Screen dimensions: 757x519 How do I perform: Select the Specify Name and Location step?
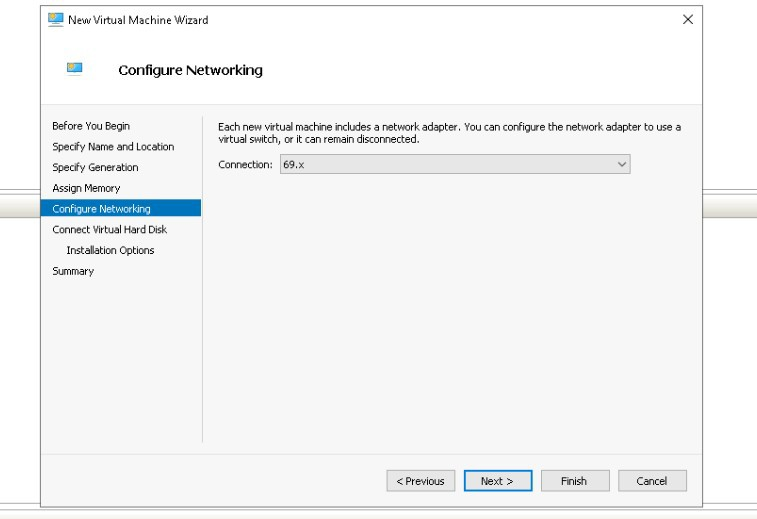(113, 147)
